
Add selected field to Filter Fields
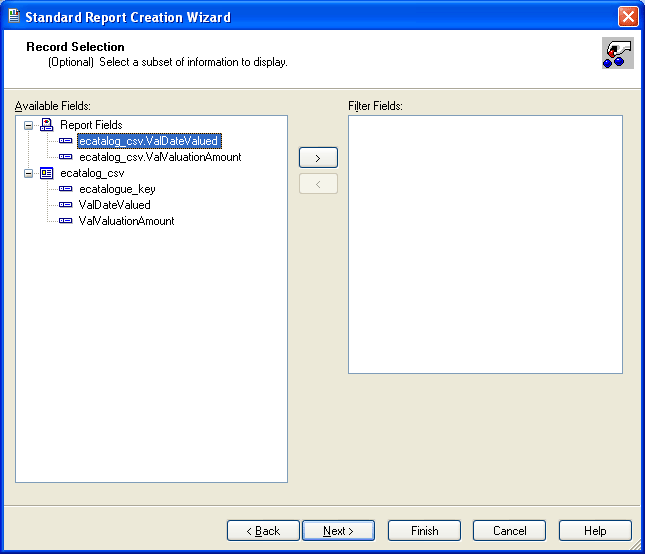(318, 158)
